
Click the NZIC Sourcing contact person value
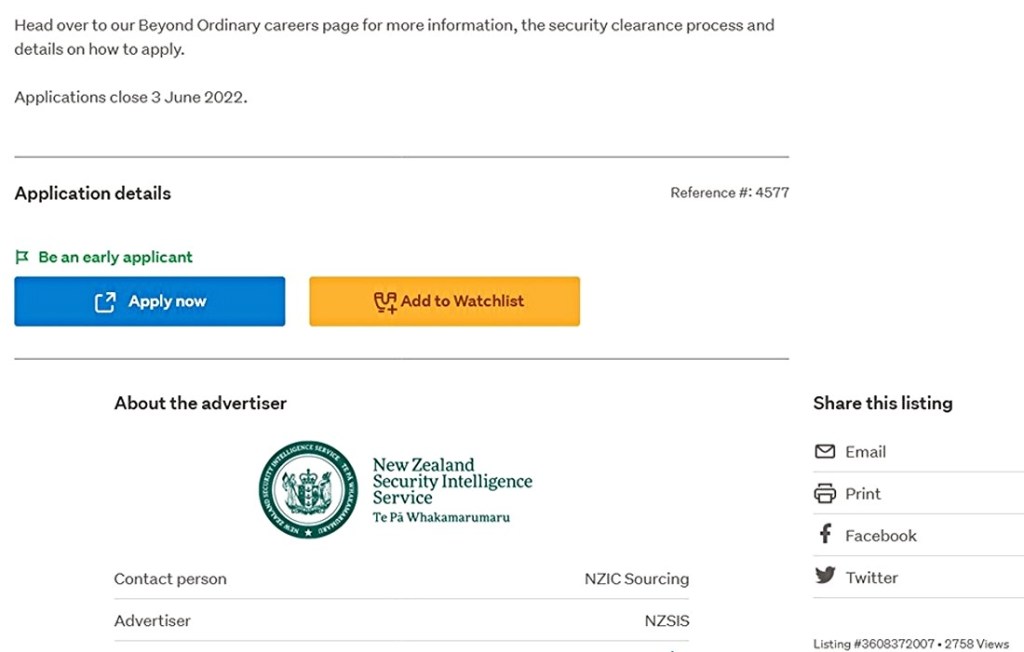point(636,579)
